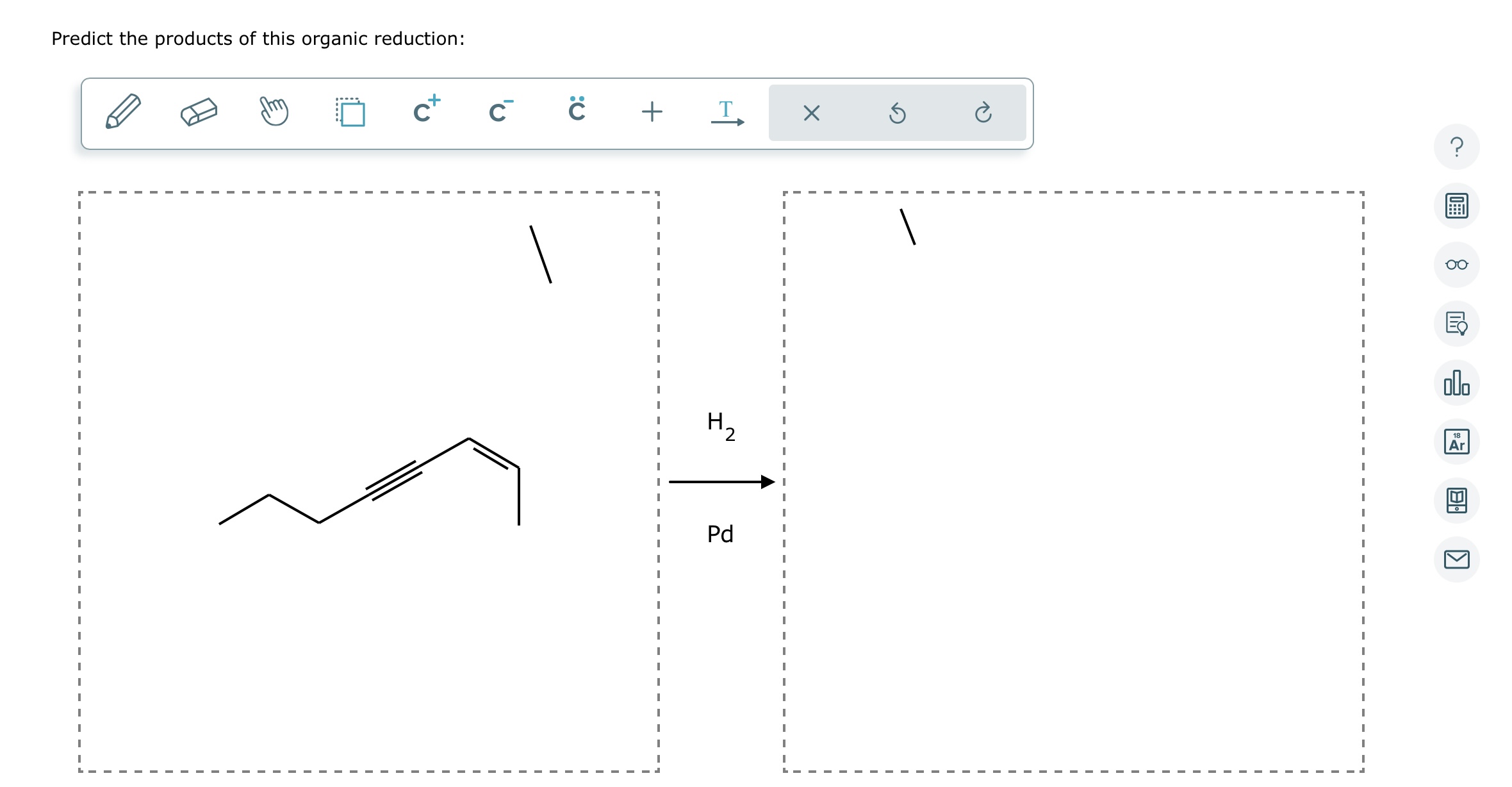This screenshot has width=1512, height=787.
Task: Click inside the product drawing box
Action: pyautogui.click(x=1073, y=481)
